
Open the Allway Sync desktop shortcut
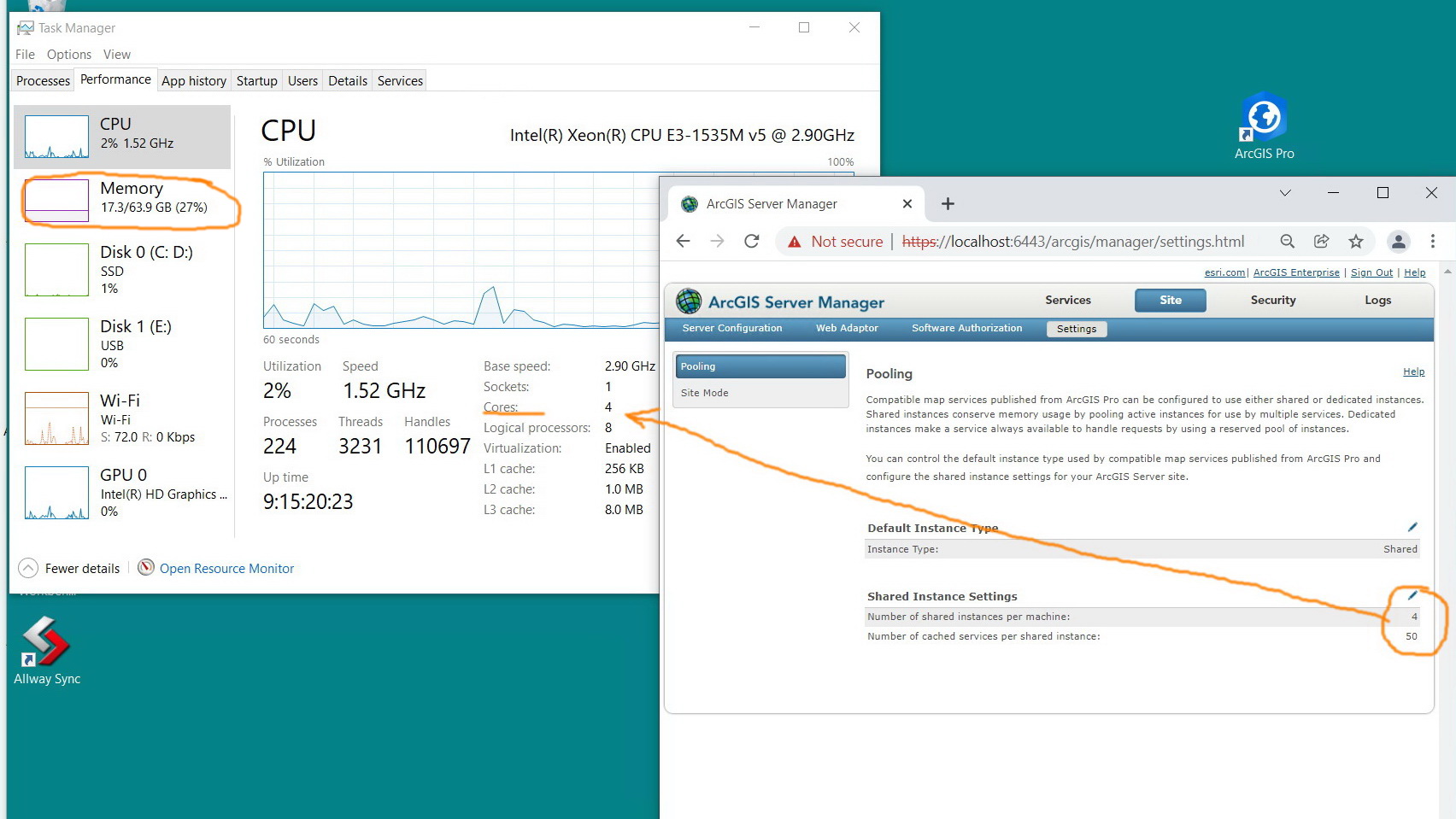[46, 651]
